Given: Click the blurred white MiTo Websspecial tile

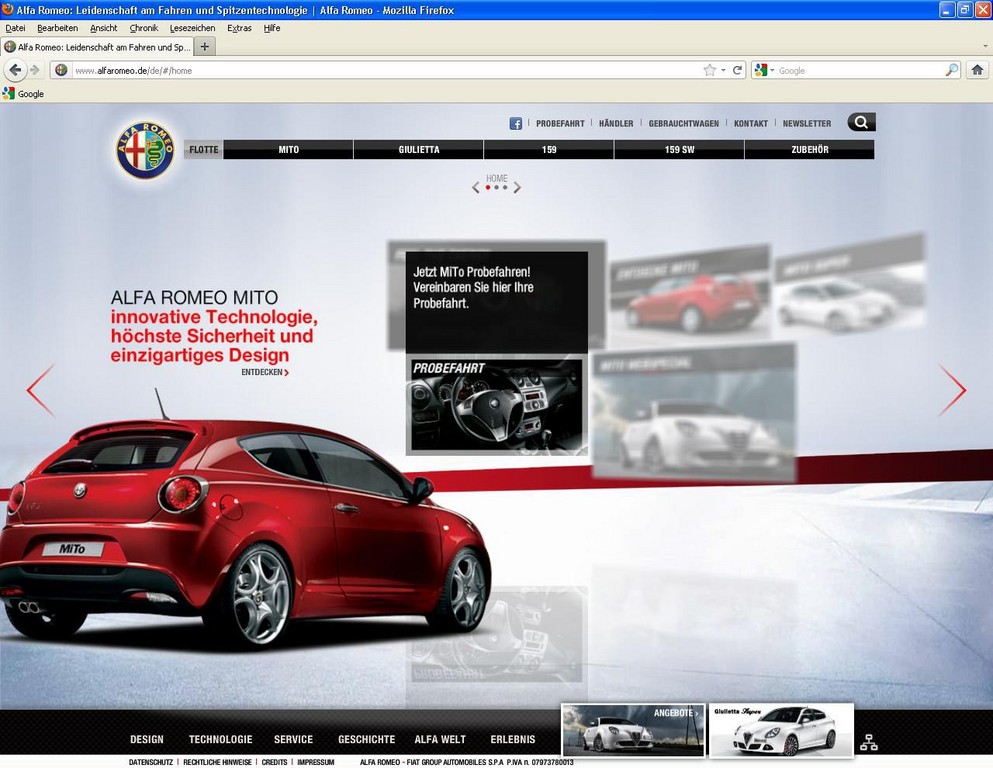Looking at the screenshot, I should pyautogui.click(x=694, y=412).
